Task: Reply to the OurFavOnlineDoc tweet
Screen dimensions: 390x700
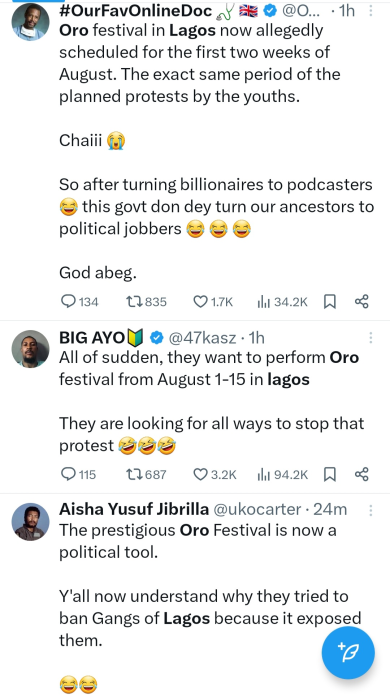Action: coord(79,302)
